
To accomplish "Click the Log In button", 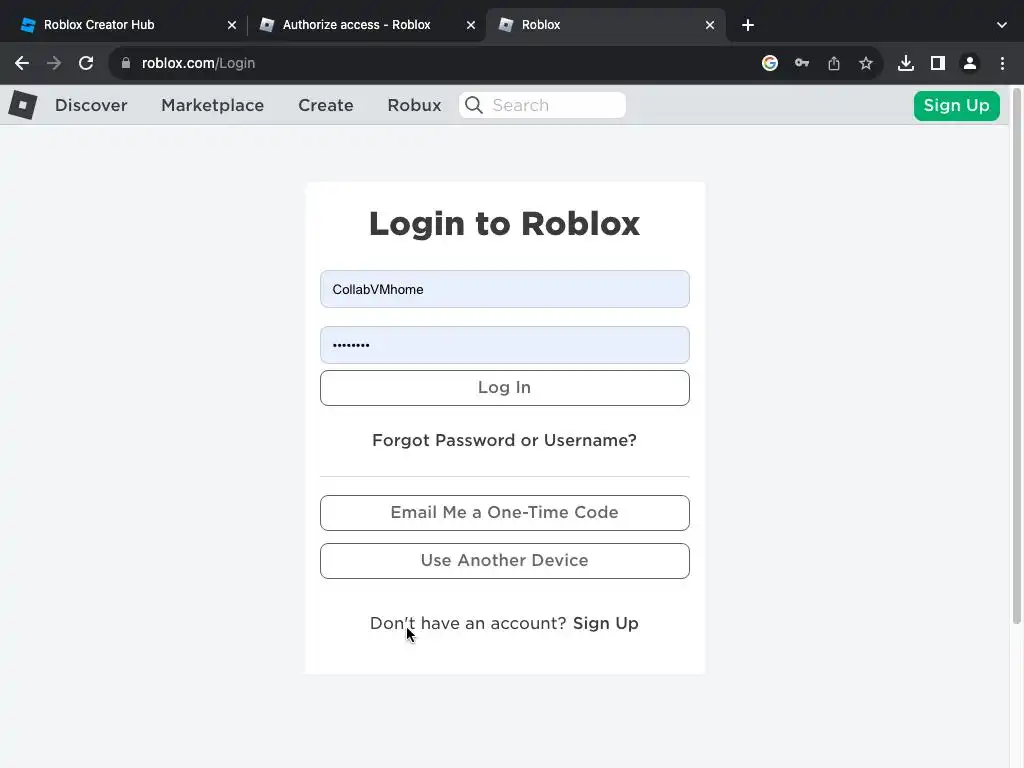I will coord(505,388).
